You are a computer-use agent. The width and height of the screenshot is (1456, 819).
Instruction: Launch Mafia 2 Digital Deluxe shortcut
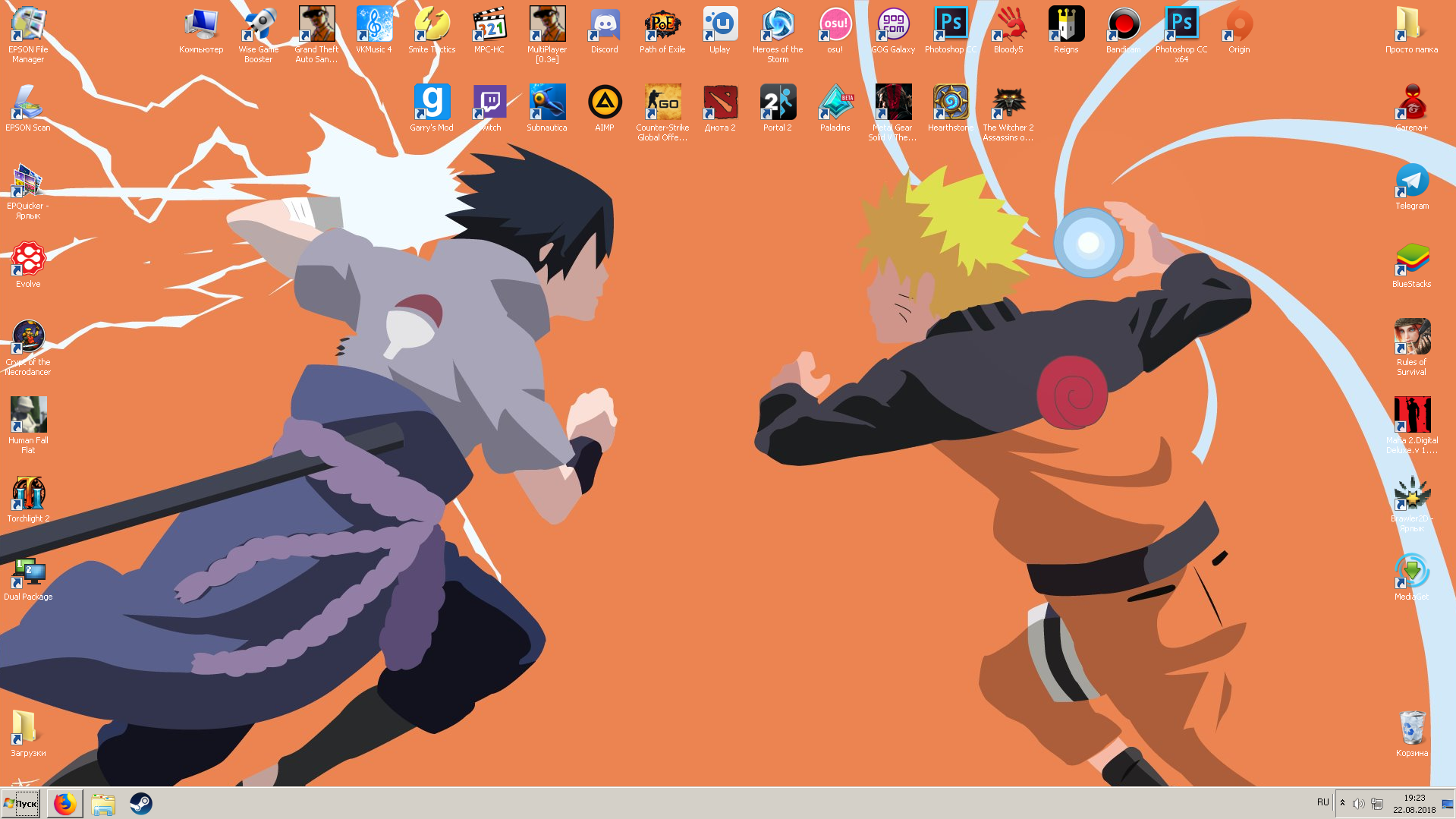(1412, 425)
